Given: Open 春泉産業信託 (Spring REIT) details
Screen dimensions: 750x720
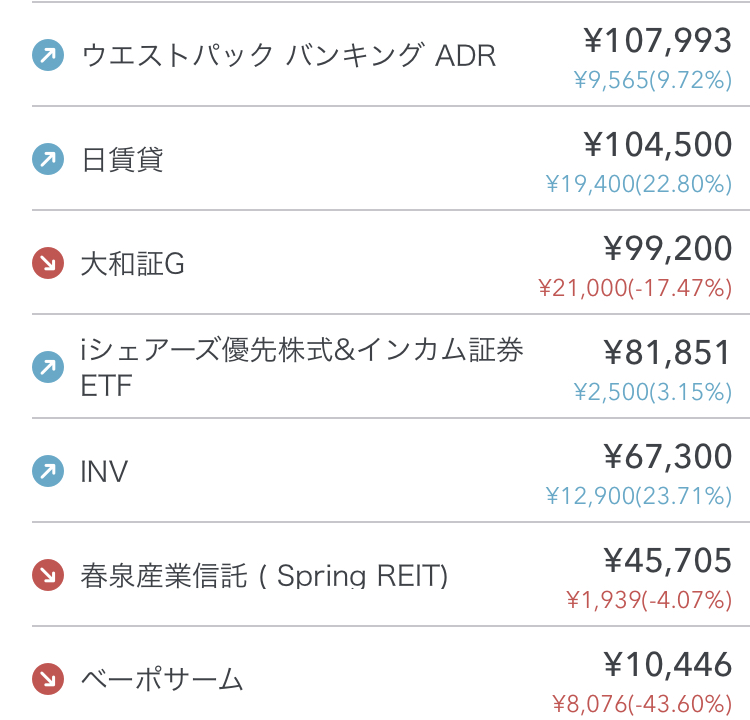Looking at the screenshot, I should click(264, 576).
